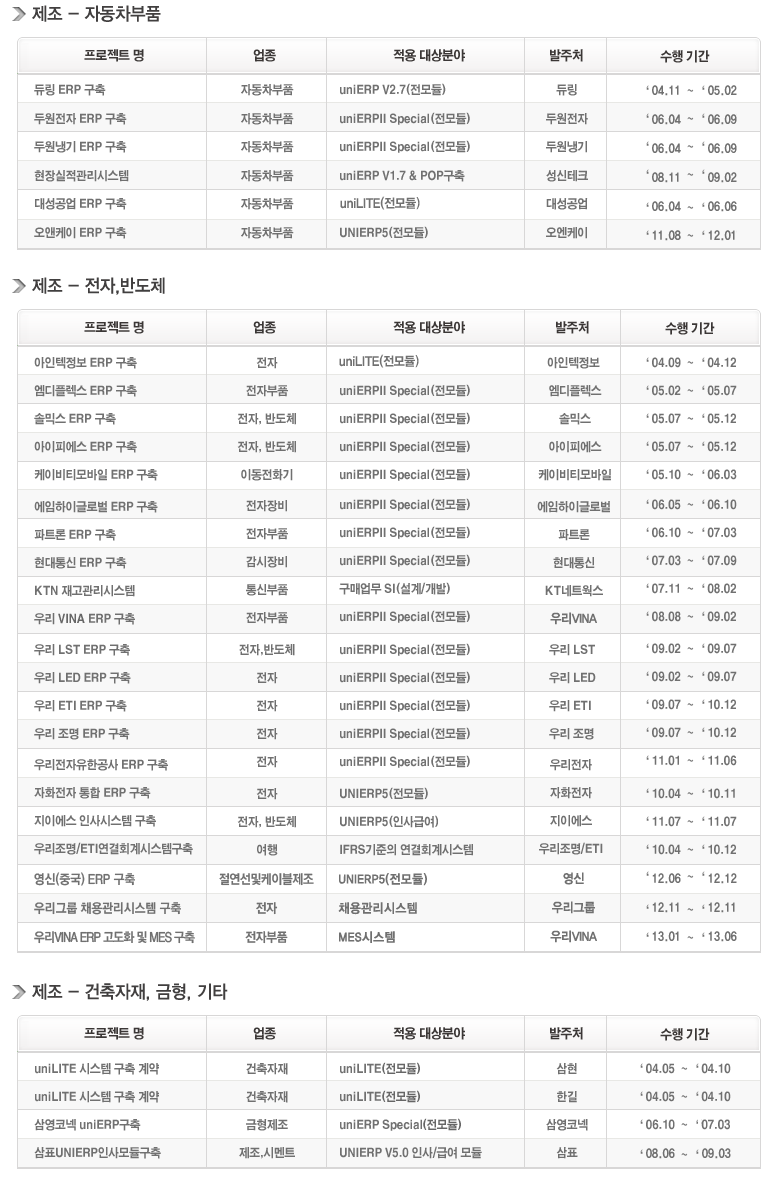762x1195 pixels.
Task: Click the '자화전자 통합 ERP 구축' project cell
Action: pyautogui.click(x=92, y=793)
